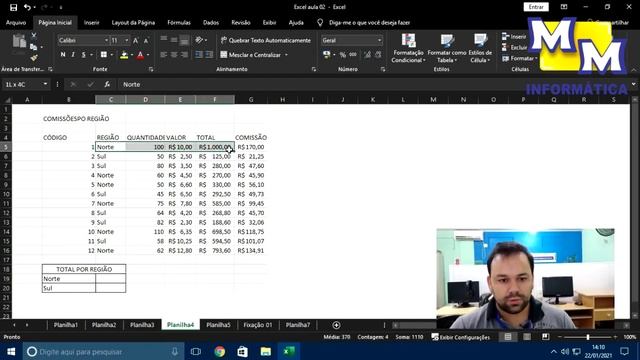Click the fill color yellow swatch
This screenshot has width=640, height=360.
[x=124, y=55]
